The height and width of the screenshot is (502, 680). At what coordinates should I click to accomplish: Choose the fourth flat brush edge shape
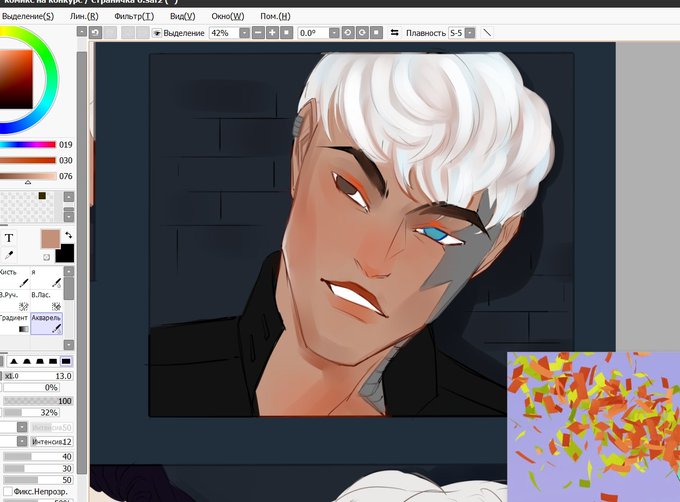point(53,361)
